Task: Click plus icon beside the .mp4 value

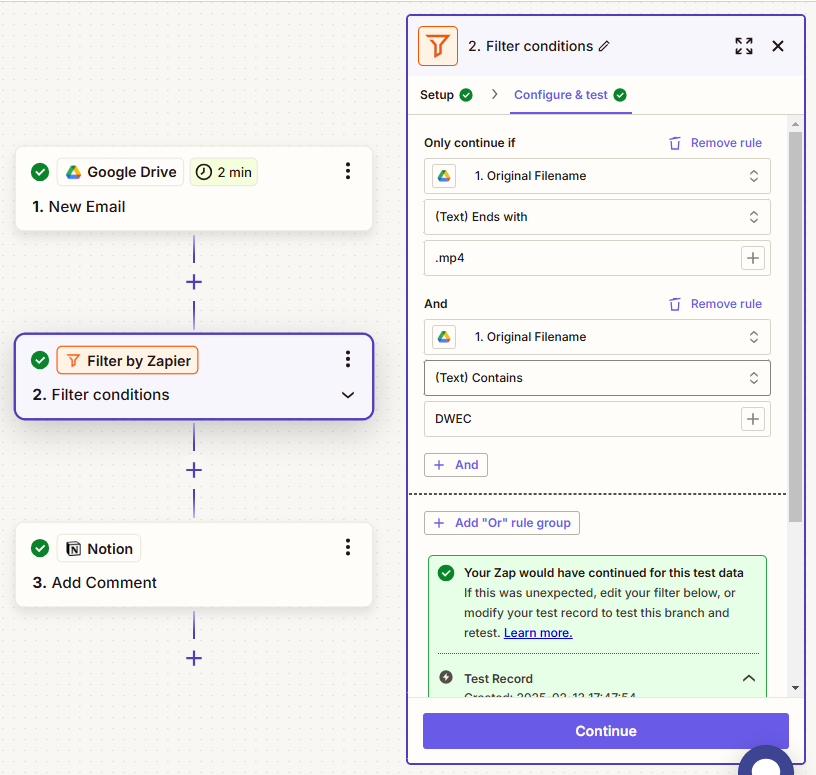Action: [x=752, y=258]
